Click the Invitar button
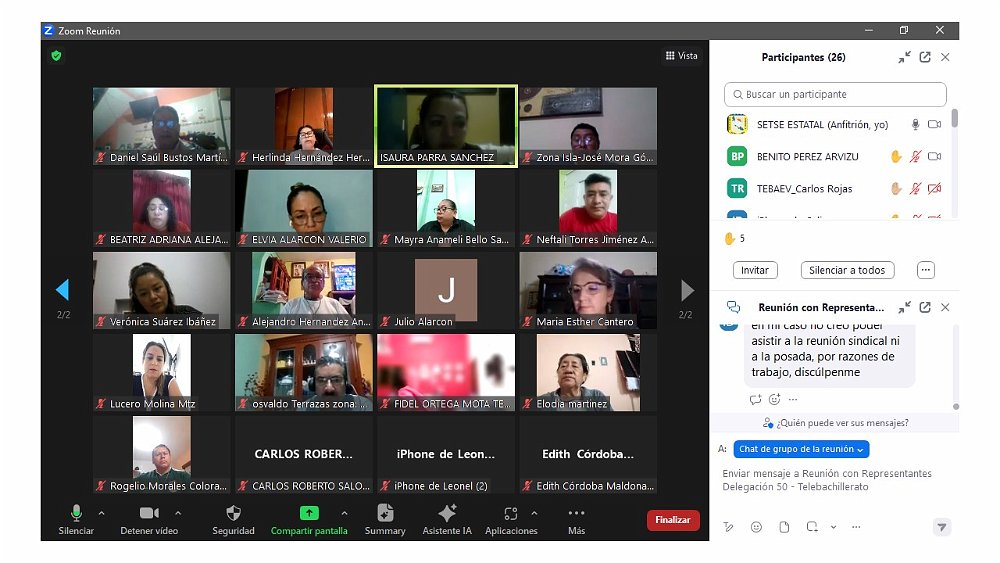 click(755, 270)
